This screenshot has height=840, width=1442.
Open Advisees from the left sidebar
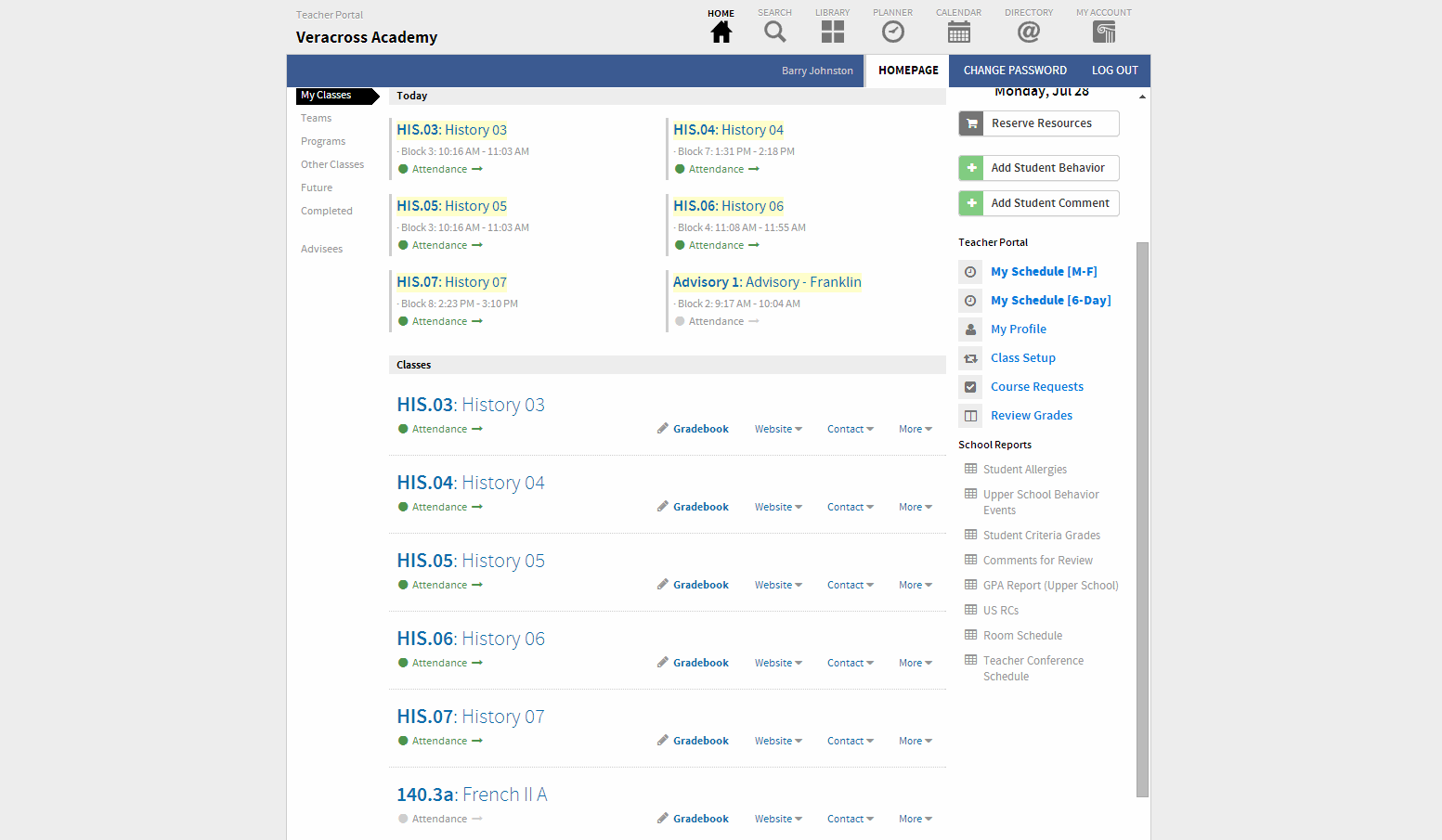(321, 248)
